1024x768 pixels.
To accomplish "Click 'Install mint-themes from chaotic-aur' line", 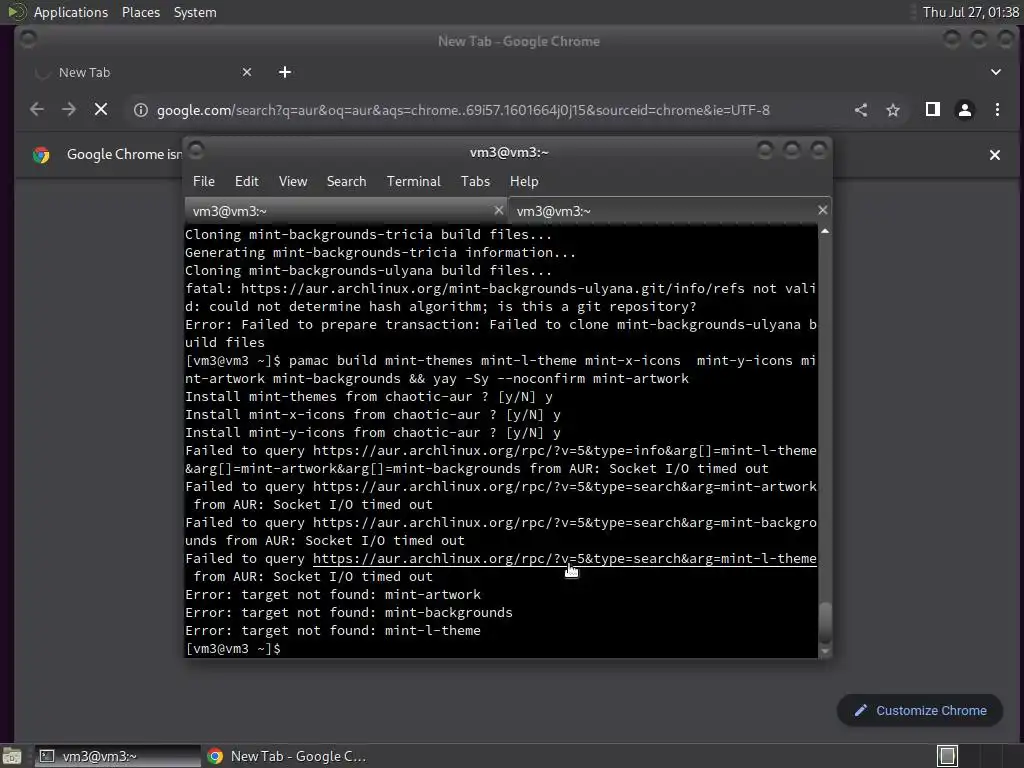I will [369, 396].
